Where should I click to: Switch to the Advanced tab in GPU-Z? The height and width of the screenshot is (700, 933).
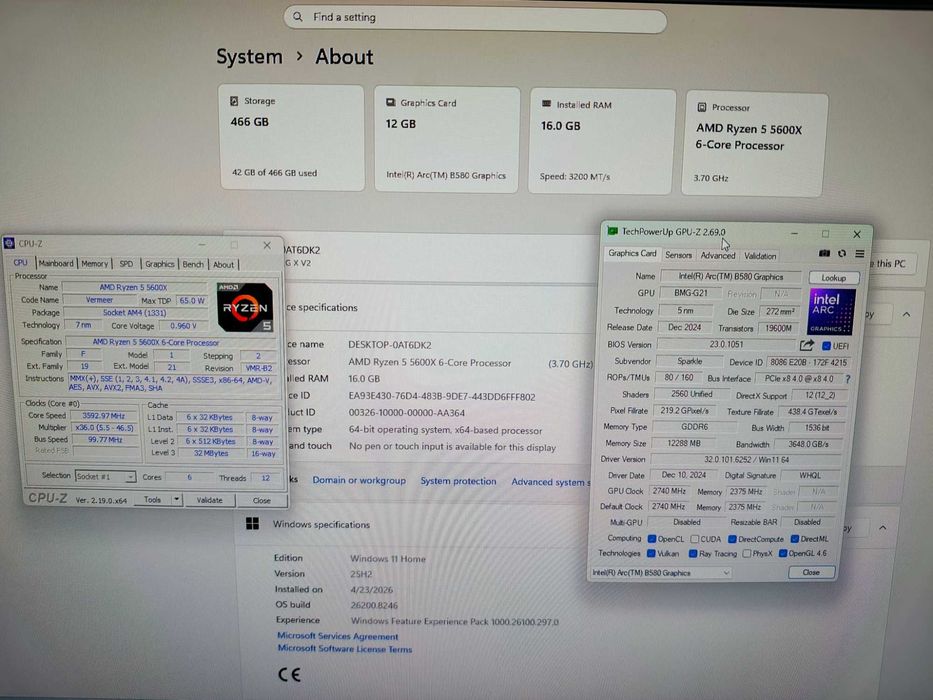(718, 255)
